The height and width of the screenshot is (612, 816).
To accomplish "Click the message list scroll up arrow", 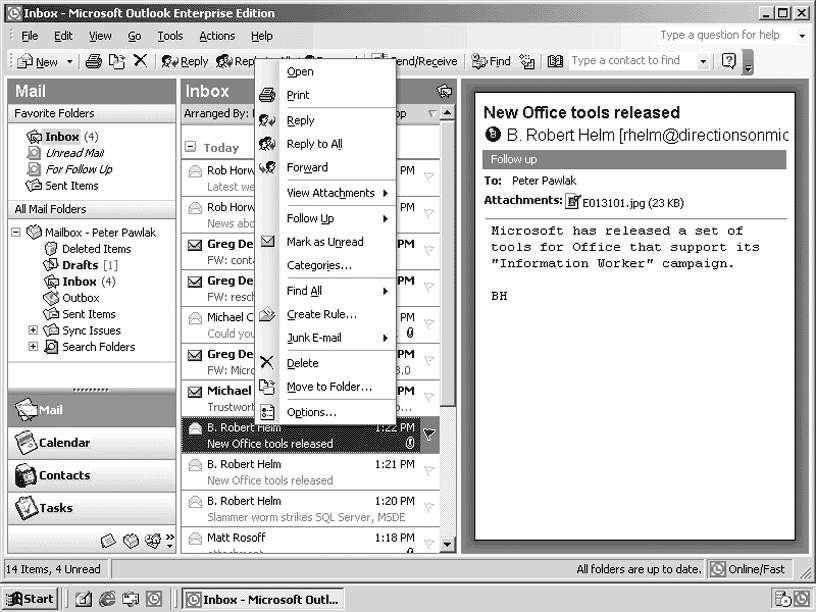I will (x=447, y=112).
